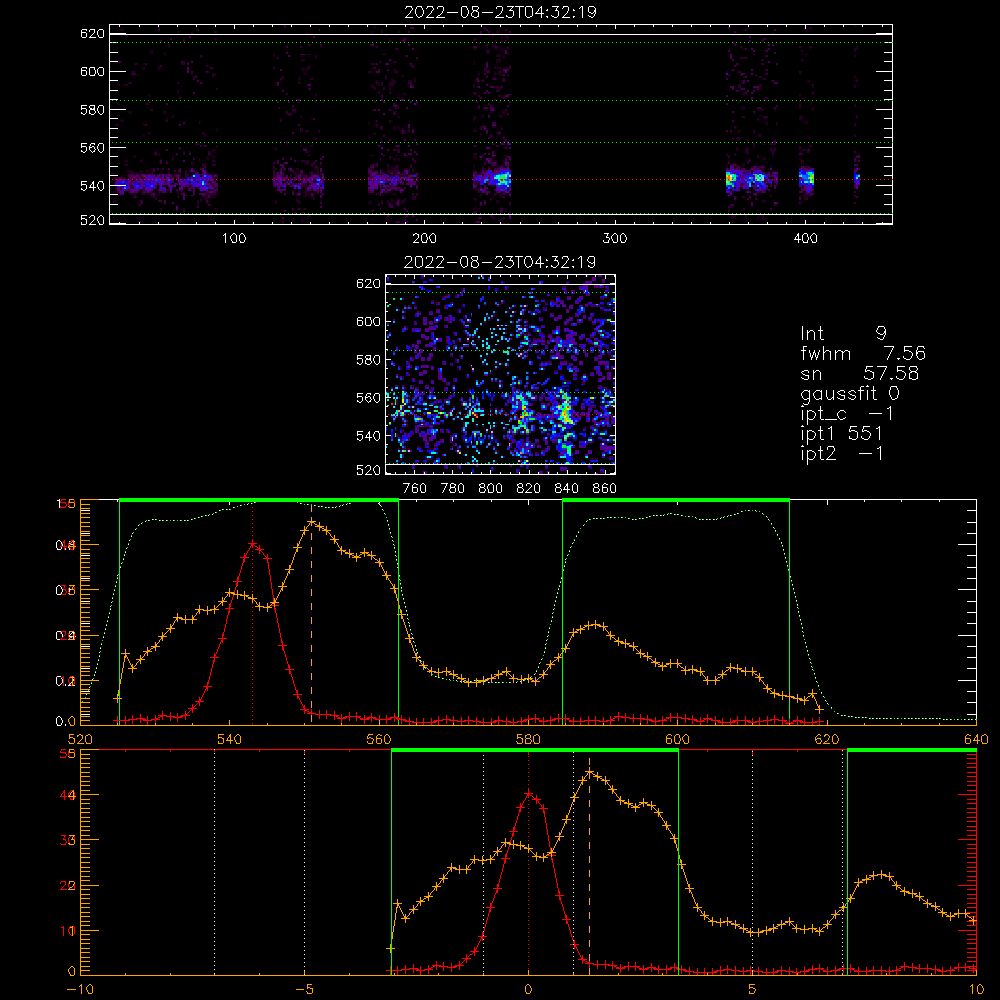Click x-axis label 840 of the small image

point(566,489)
